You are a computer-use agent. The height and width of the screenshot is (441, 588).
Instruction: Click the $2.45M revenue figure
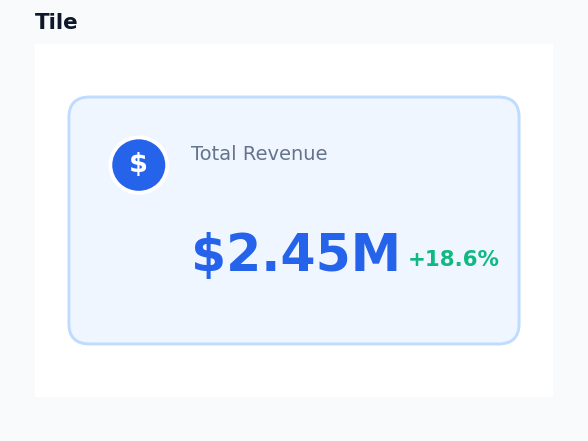(x=296, y=254)
